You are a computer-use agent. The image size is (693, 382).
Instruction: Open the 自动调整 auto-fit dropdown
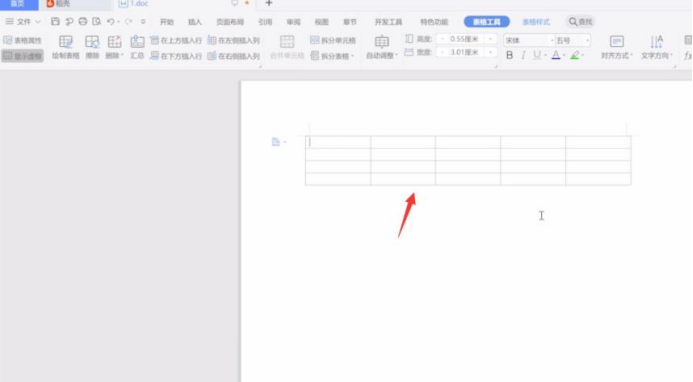tap(382, 47)
